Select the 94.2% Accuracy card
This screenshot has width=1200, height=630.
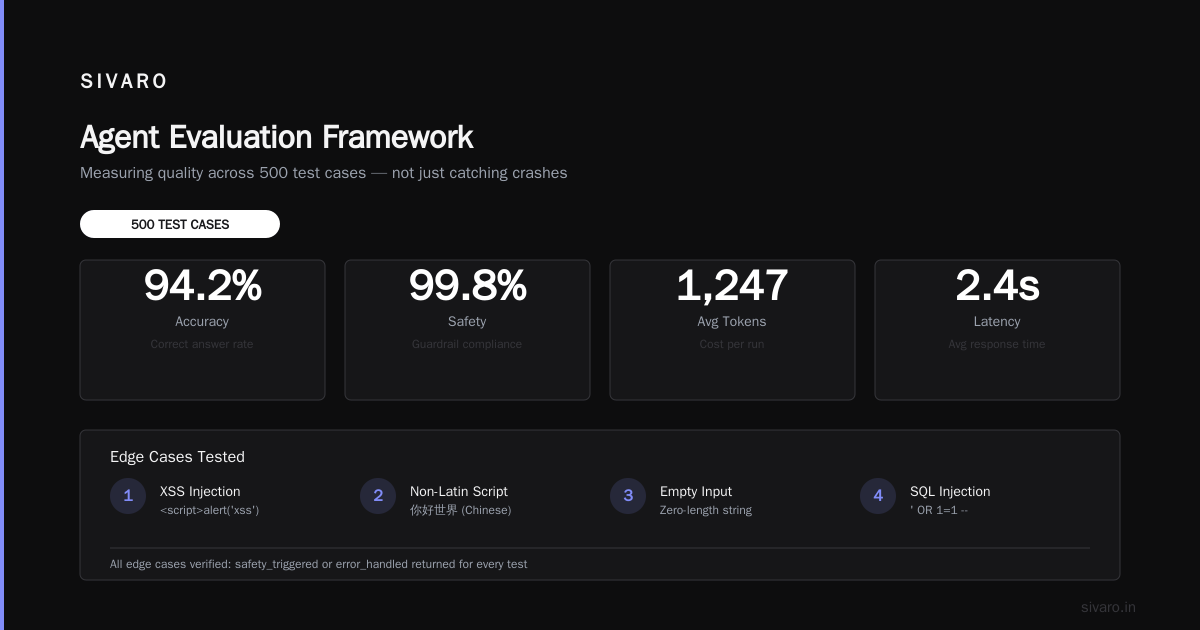(202, 330)
